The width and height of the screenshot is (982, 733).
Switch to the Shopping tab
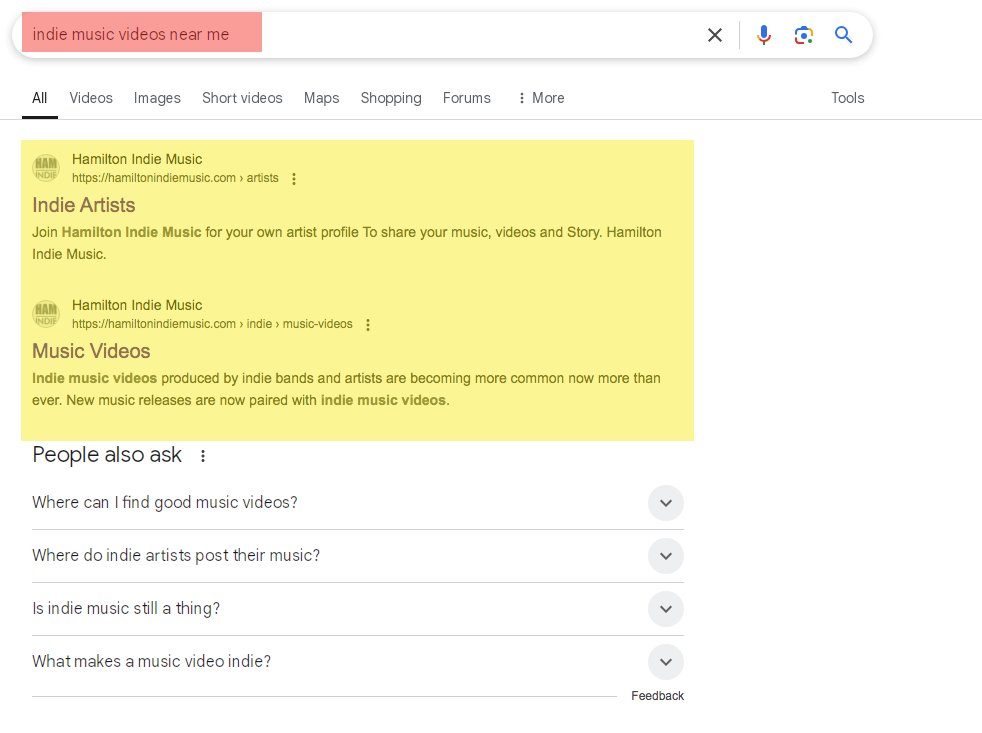pyautogui.click(x=391, y=98)
